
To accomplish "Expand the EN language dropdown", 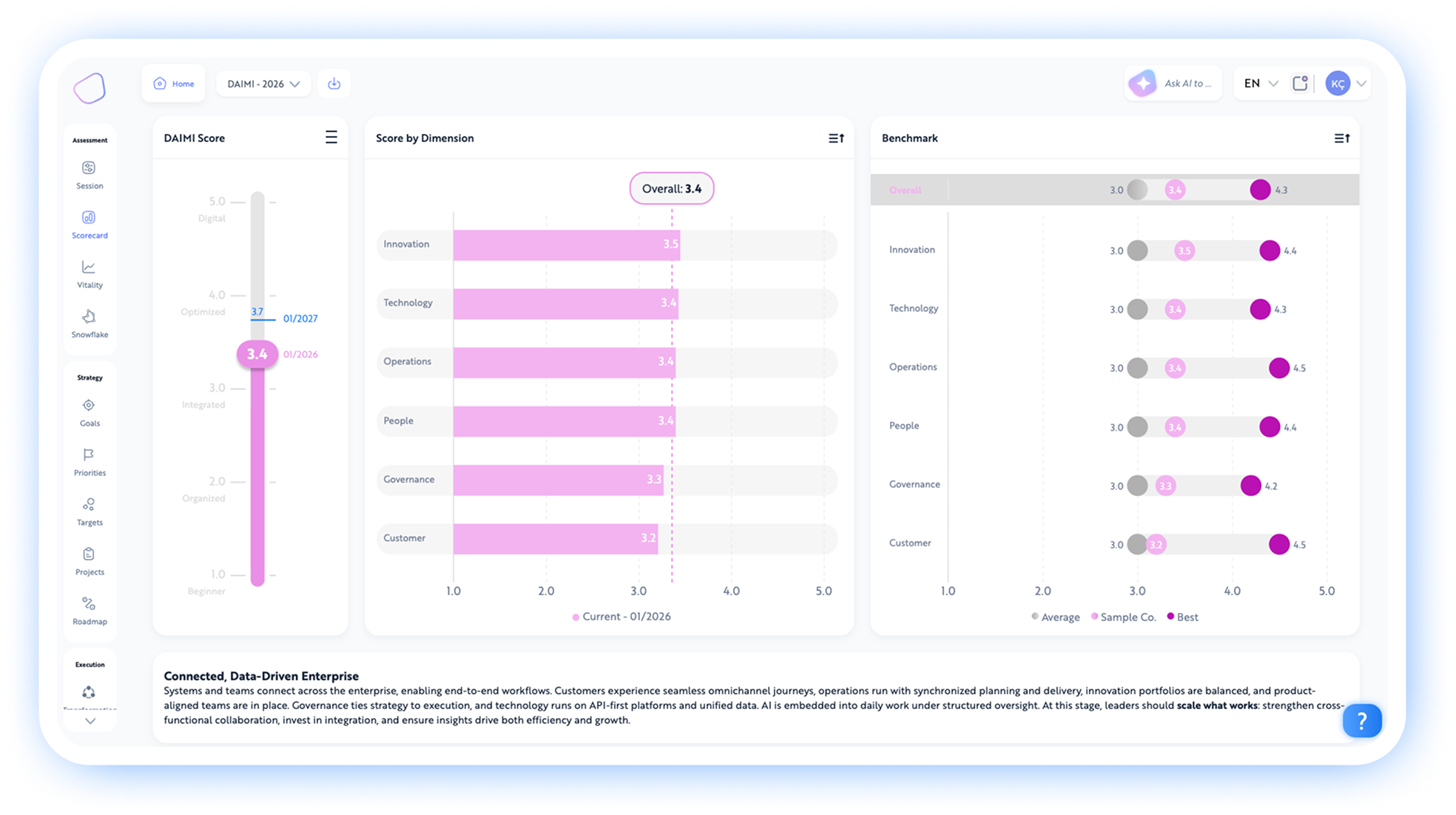I will 1261,84.
